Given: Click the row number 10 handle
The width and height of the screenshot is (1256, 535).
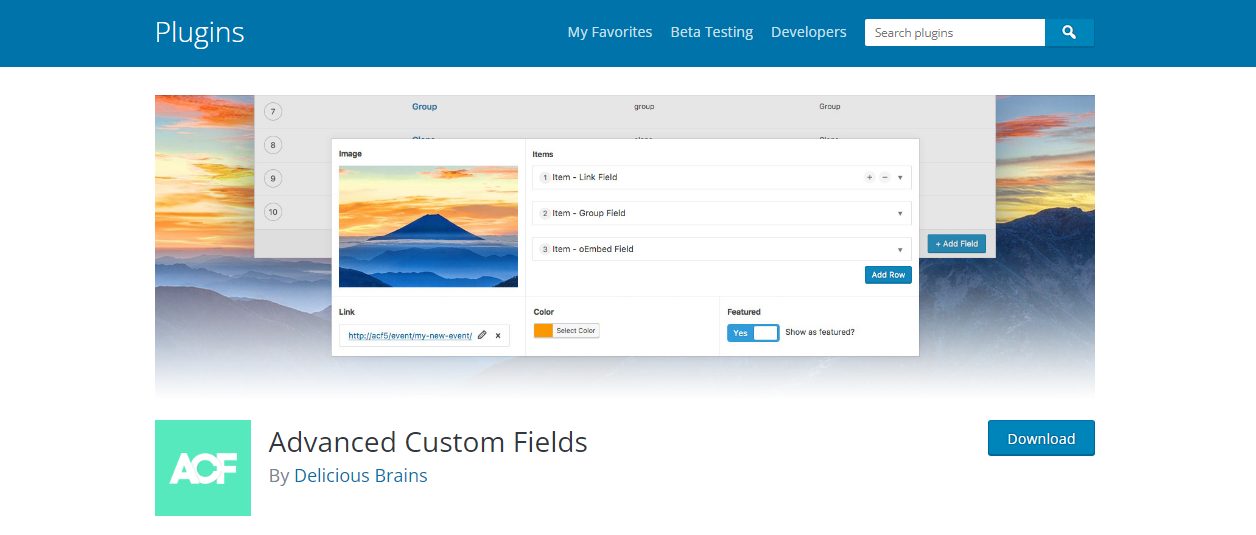Looking at the screenshot, I should (x=274, y=212).
